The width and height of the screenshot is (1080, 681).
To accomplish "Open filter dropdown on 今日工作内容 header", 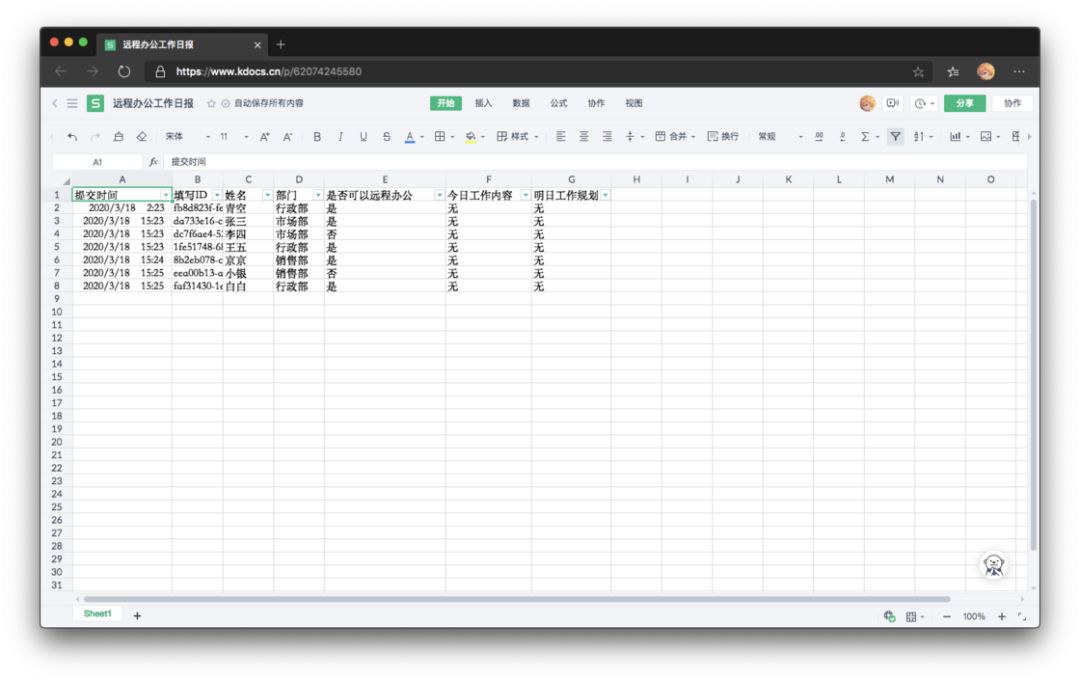I will pyautogui.click(x=525, y=196).
